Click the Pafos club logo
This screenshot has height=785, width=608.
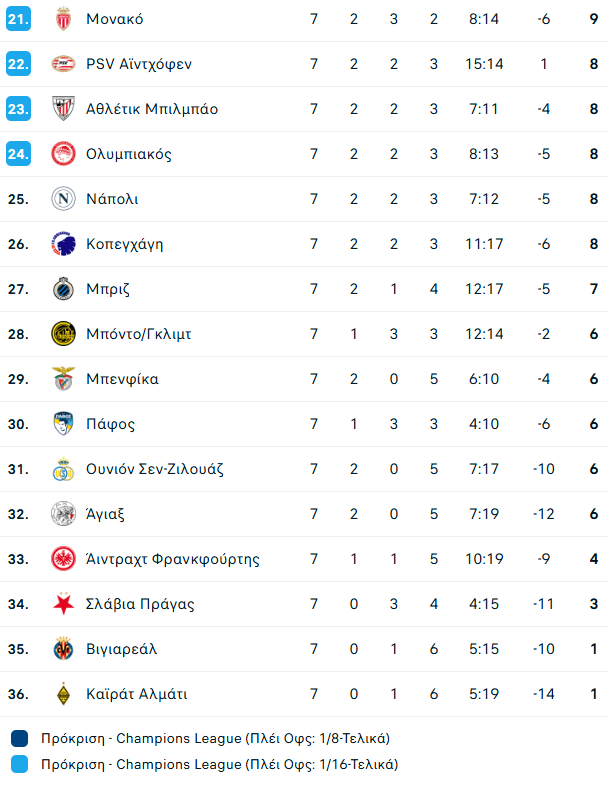coord(63,424)
